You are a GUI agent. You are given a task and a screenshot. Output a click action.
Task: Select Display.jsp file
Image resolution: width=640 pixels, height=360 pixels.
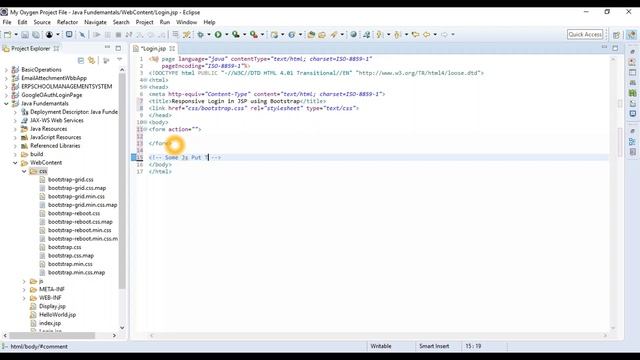coord(52,306)
